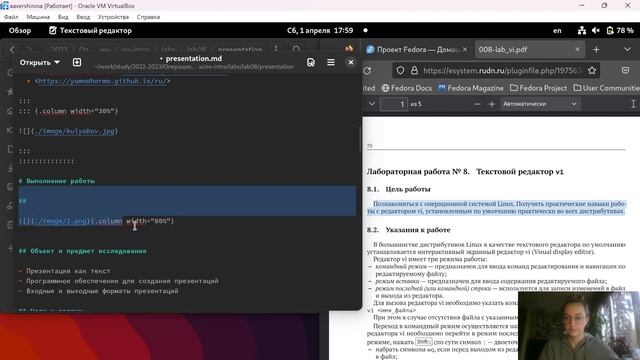View site security via padlock icon

click(414, 71)
